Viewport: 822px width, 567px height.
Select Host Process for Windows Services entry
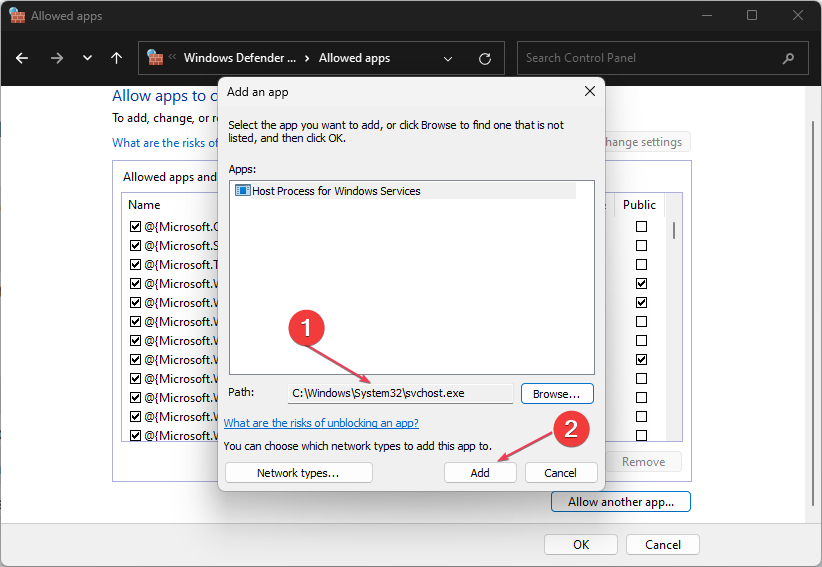tap(405, 191)
